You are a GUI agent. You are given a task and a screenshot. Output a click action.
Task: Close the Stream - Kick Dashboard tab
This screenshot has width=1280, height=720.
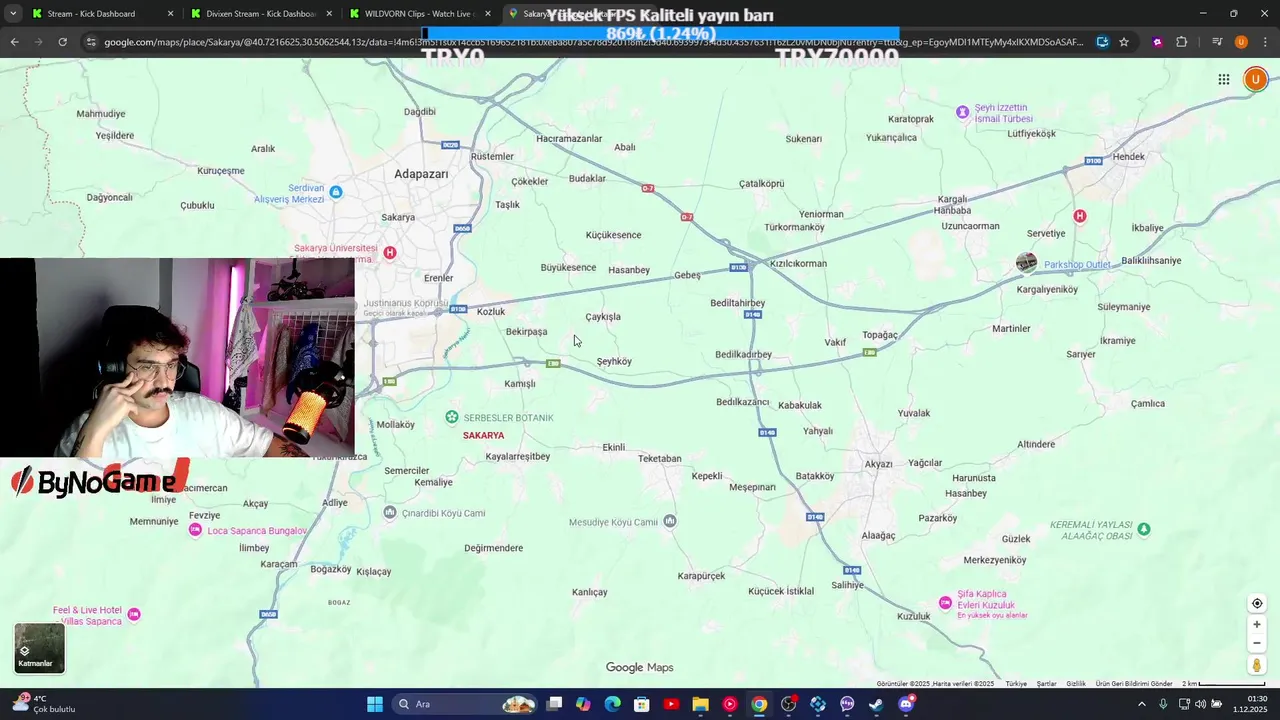(x=170, y=14)
